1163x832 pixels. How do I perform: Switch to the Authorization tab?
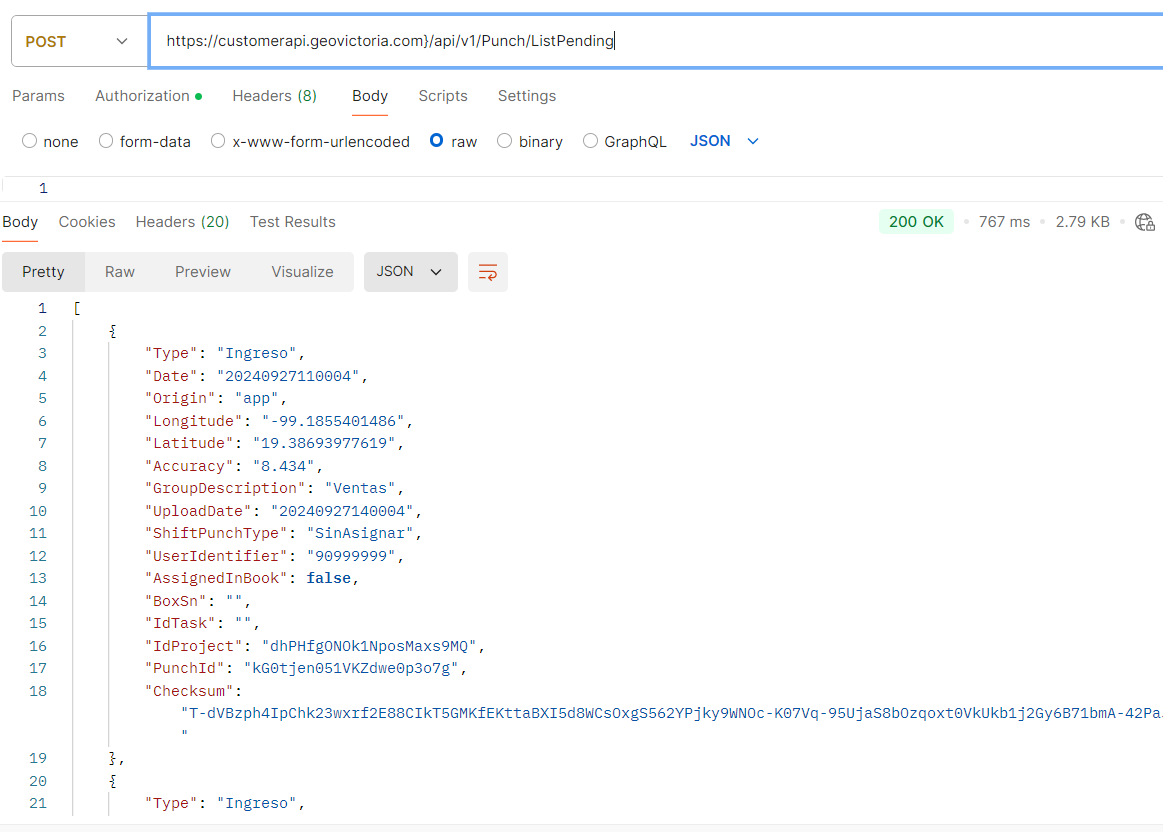pos(142,96)
